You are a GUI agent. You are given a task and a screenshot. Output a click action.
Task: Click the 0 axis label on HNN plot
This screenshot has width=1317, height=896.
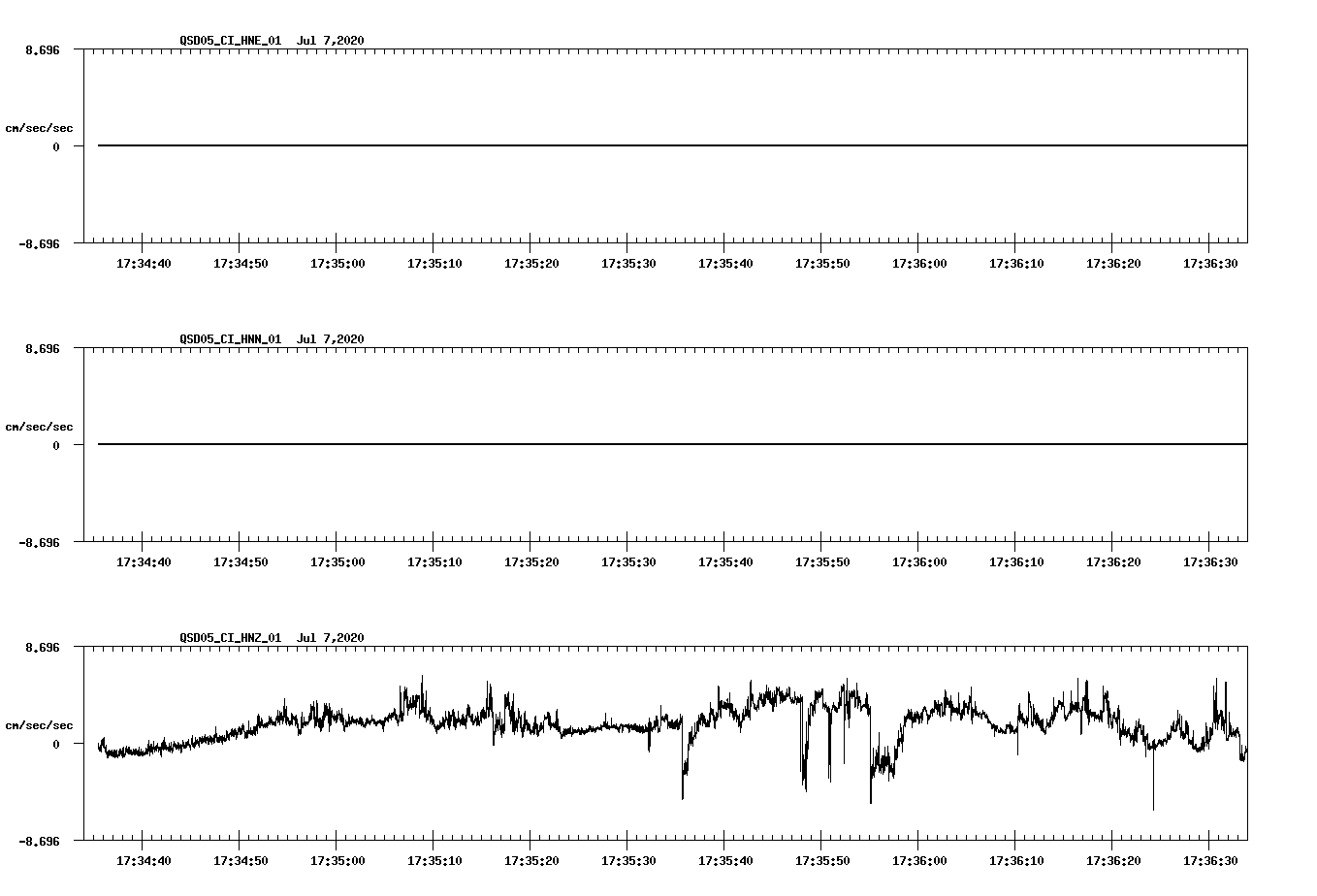pos(56,445)
